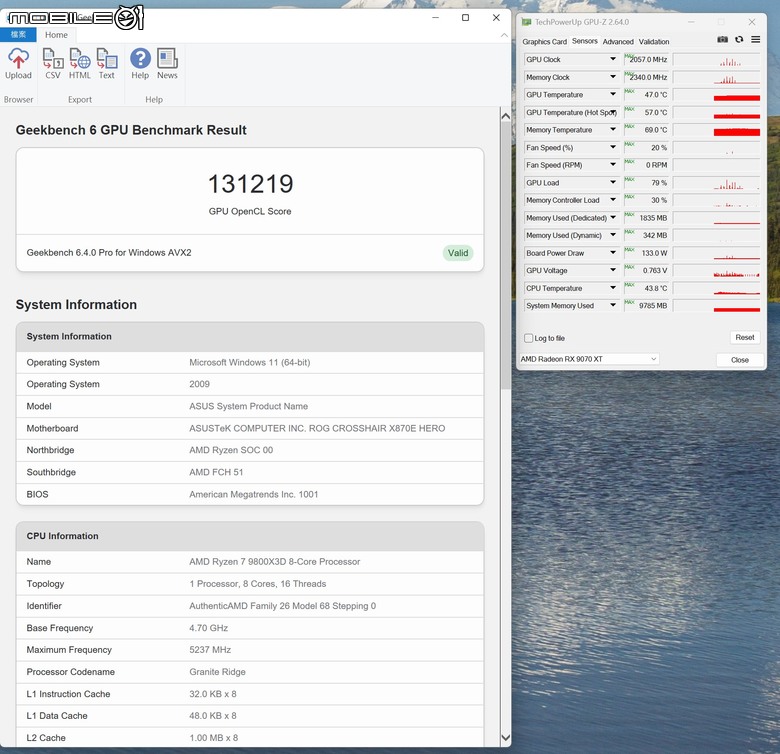The width and height of the screenshot is (780, 754).
Task: Click the Memory Temperature graph
Action: point(716,130)
